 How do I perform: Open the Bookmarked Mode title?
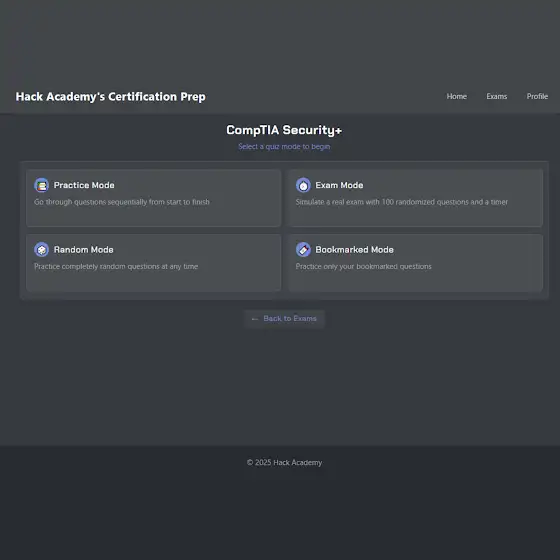pyautogui.click(x=354, y=250)
